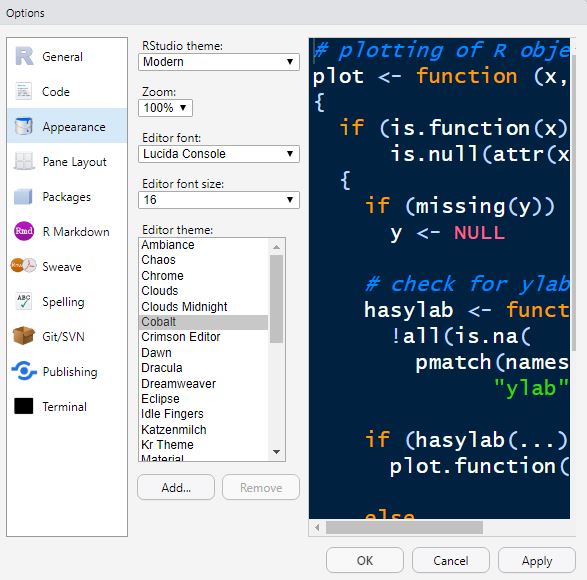
Task: Select the Eclipse editor theme
Action: [203, 399]
